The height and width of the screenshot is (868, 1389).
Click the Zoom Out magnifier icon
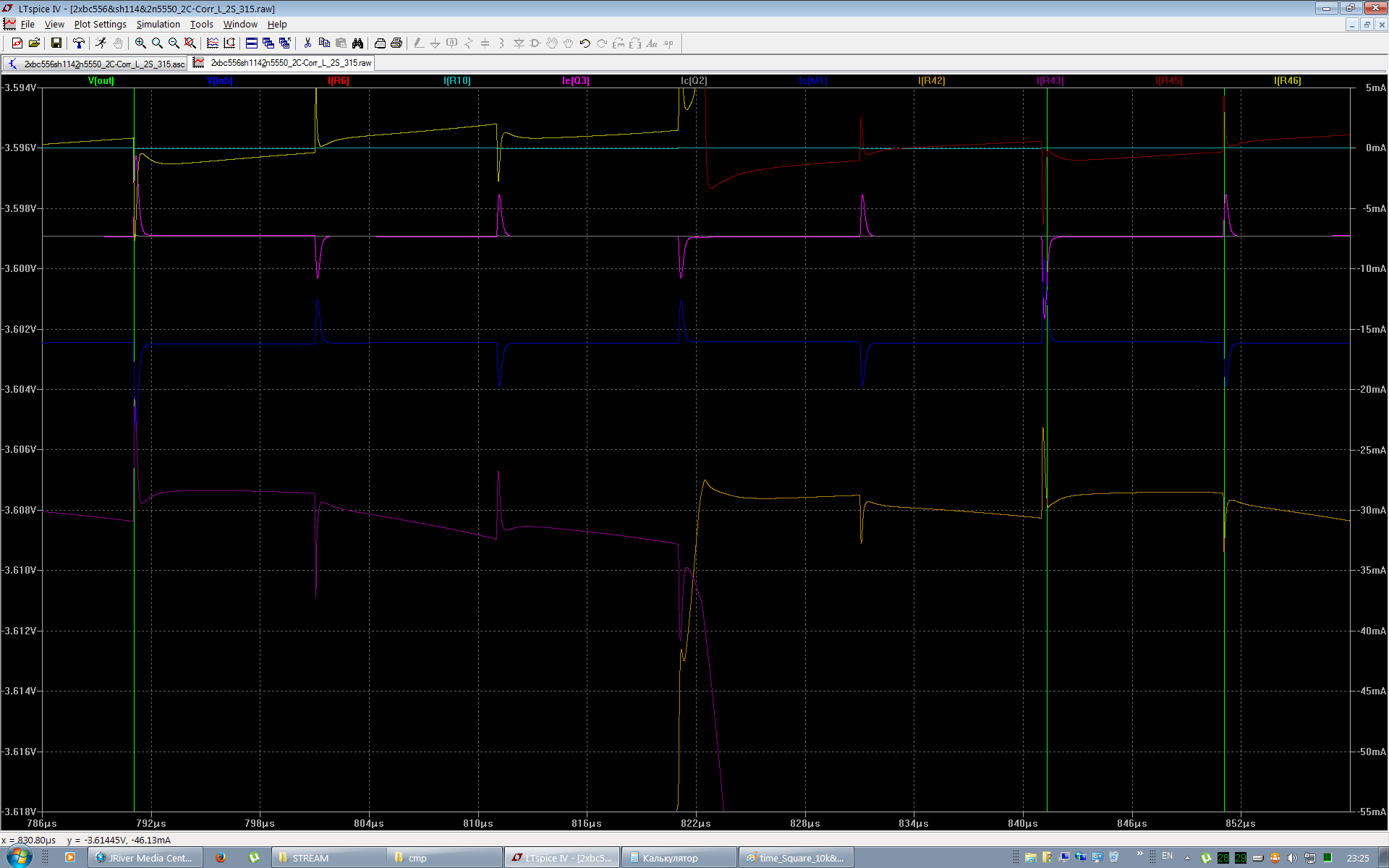[x=174, y=43]
